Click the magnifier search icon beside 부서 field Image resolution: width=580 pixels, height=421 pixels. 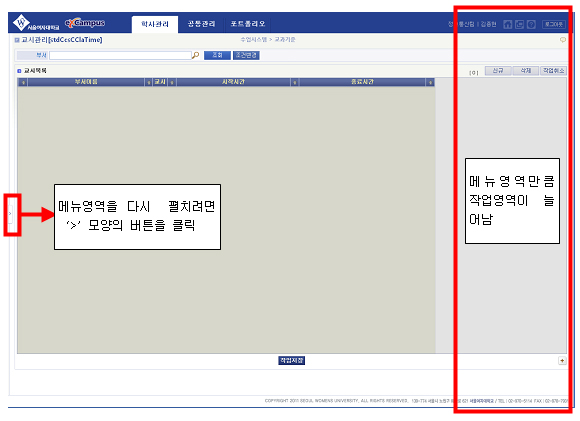pos(195,55)
